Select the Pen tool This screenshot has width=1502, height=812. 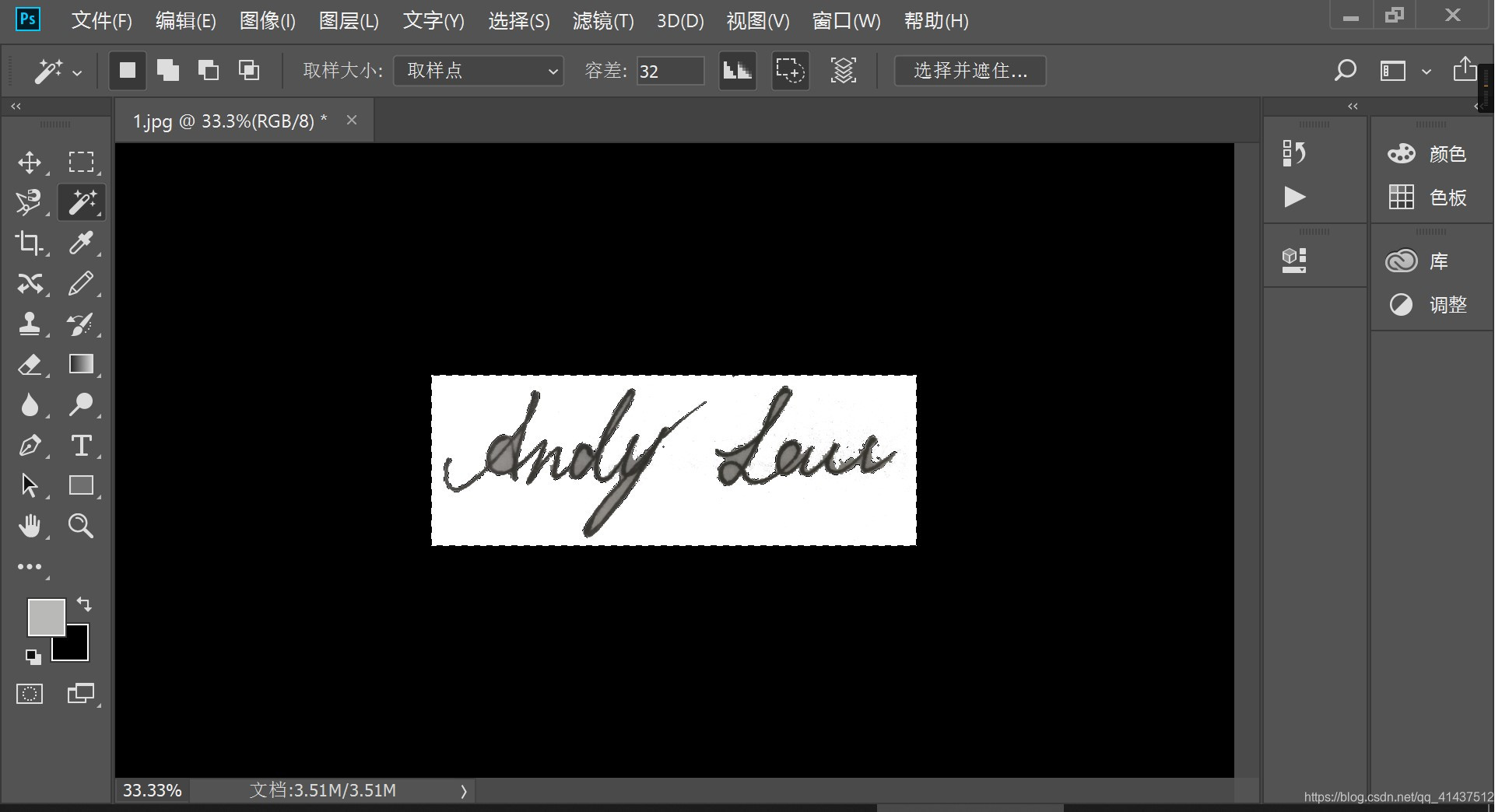click(x=30, y=446)
